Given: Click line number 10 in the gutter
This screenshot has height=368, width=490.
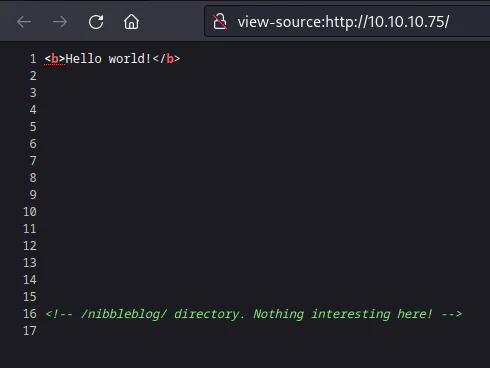Looking at the screenshot, I should click(30, 212).
